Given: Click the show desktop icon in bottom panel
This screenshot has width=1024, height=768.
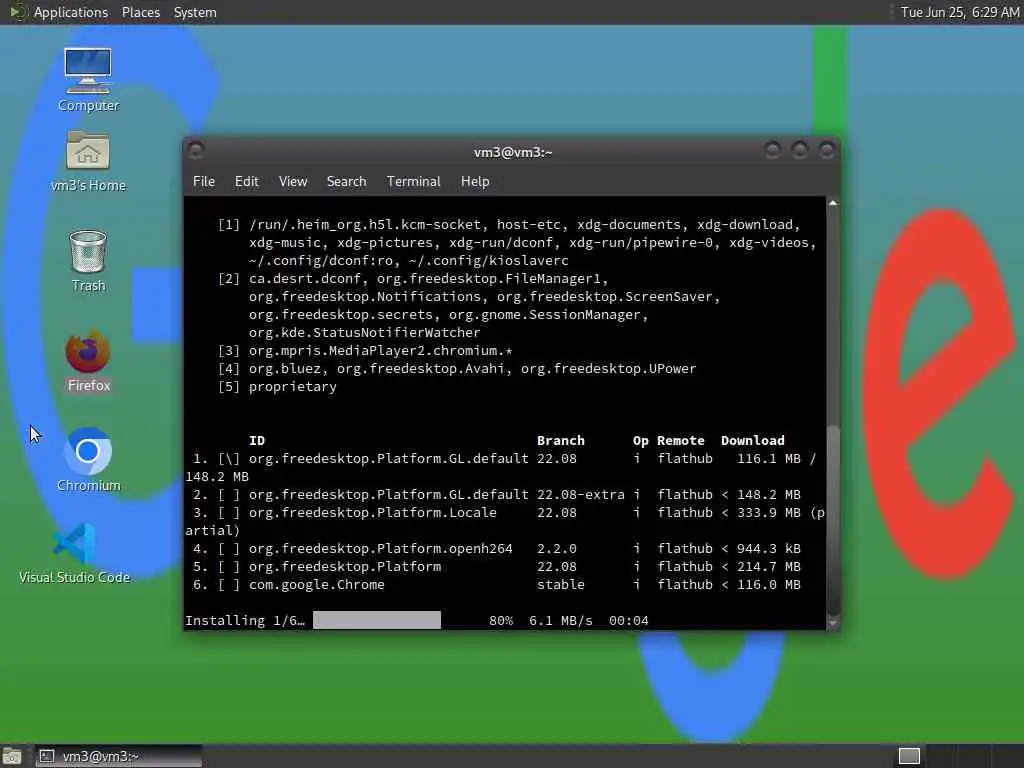Looking at the screenshot, I should point(11,756).
